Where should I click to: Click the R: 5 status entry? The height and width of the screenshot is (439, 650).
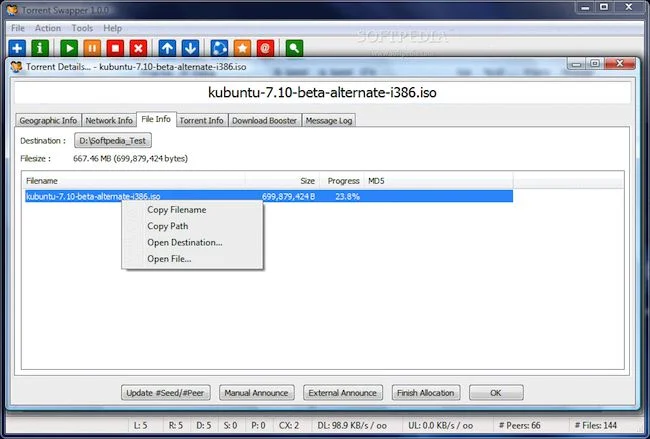[x=175, y=425]
